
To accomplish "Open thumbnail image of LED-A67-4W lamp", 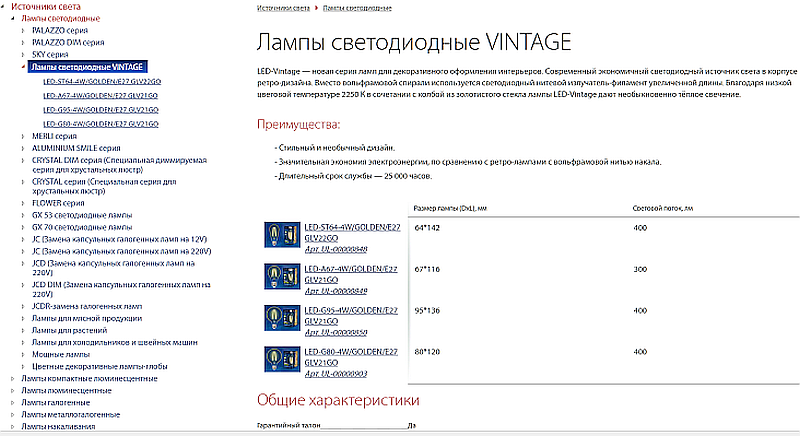I will [x=282, y=276].
